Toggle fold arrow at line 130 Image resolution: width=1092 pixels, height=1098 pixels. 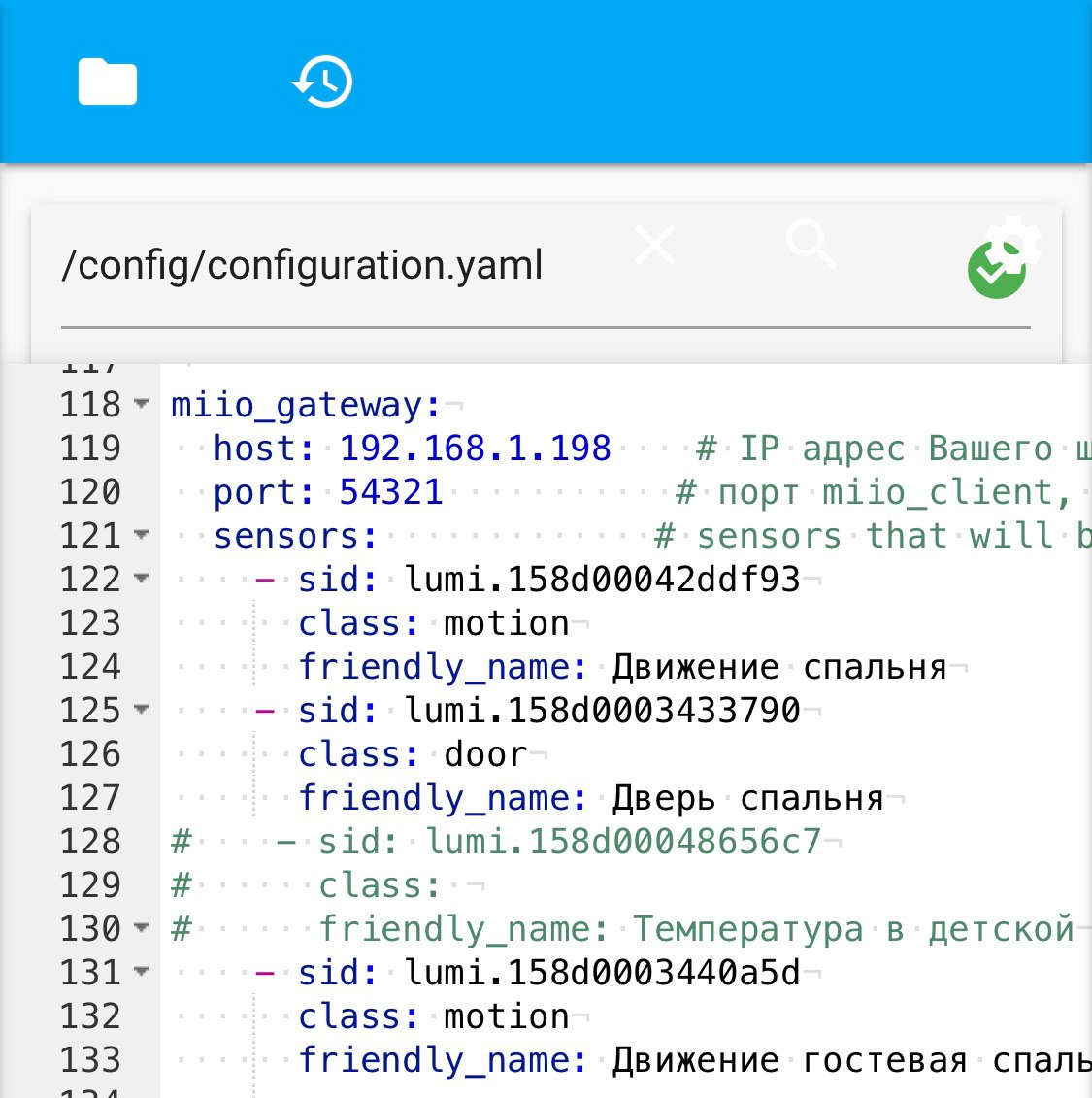click(142, 928)
